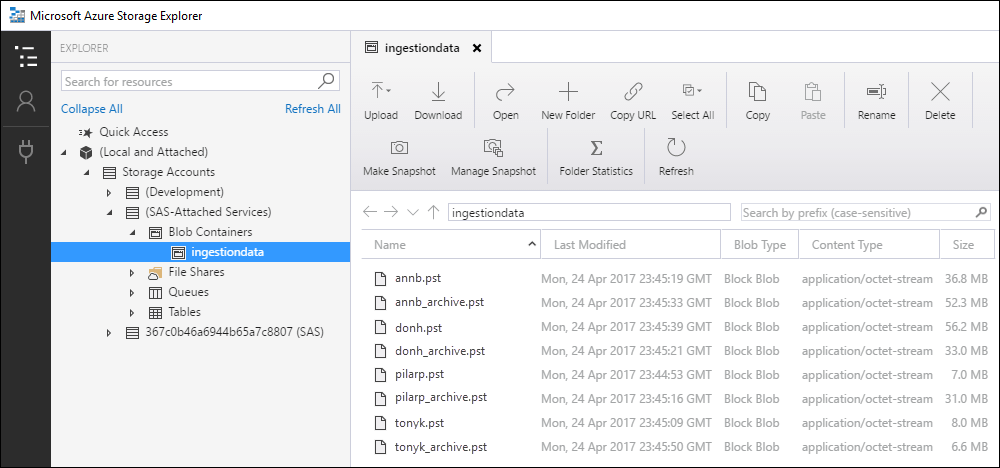
Task: Expand the File Shares node
Action: tap(131, 272)
